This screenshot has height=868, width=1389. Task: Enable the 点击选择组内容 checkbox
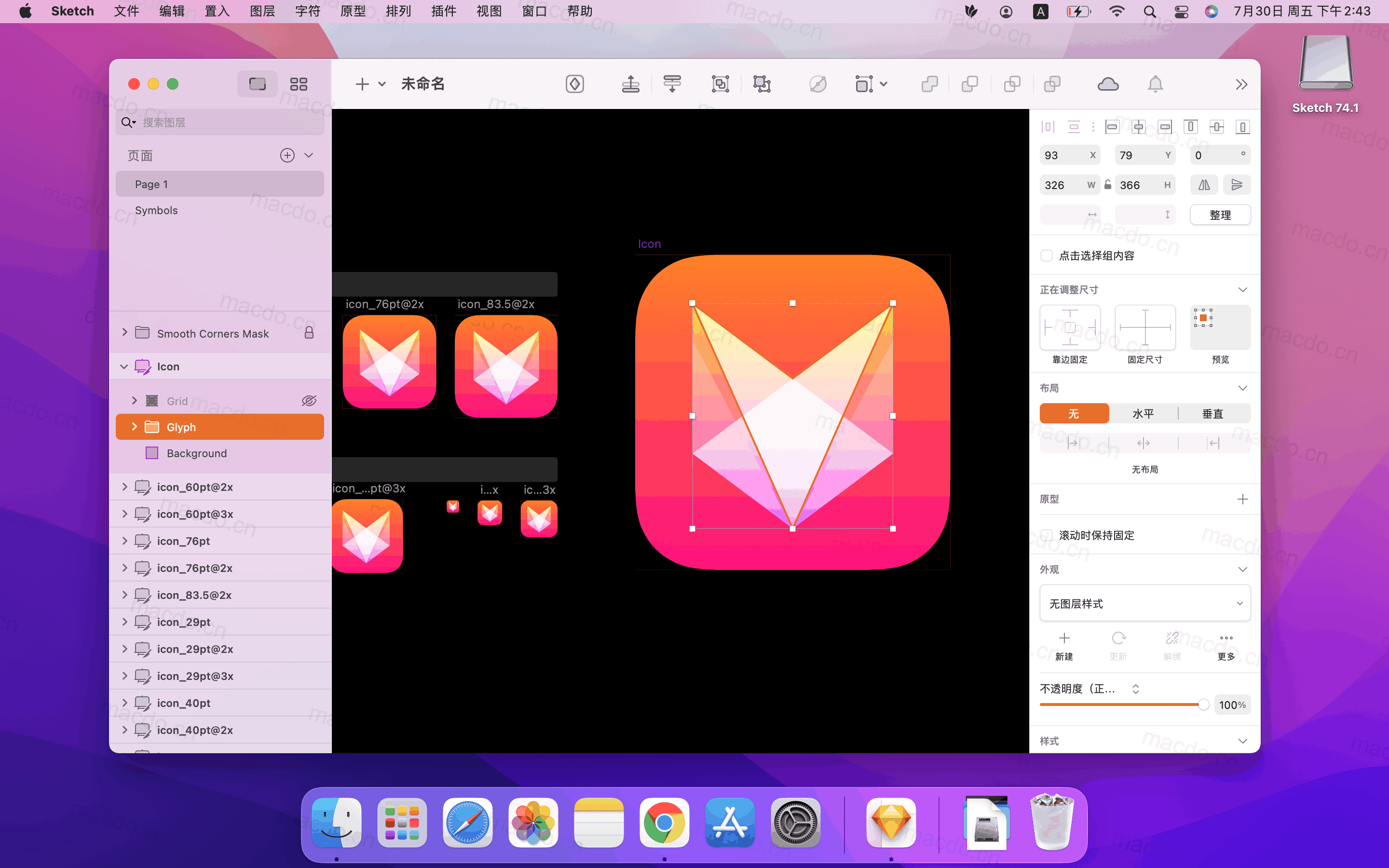(x=1047, y=256)
